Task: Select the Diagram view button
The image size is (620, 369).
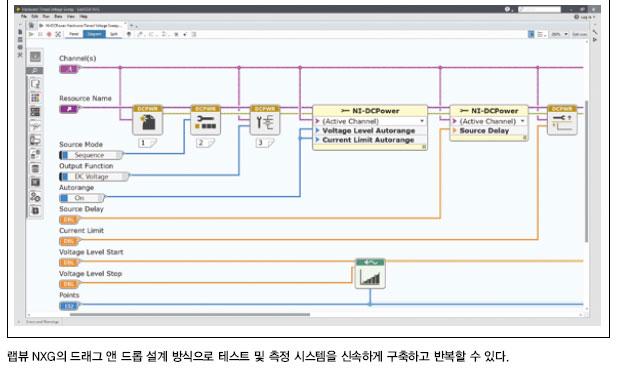Action: (94, 34)
